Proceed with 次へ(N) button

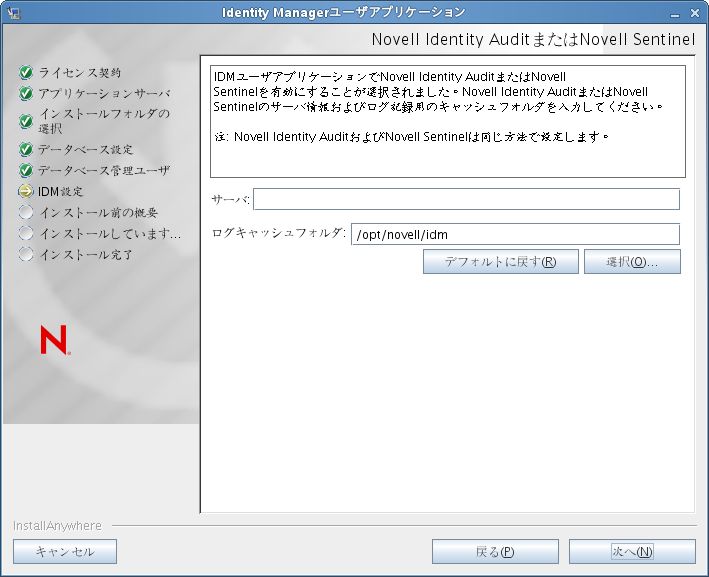(632, 551)
